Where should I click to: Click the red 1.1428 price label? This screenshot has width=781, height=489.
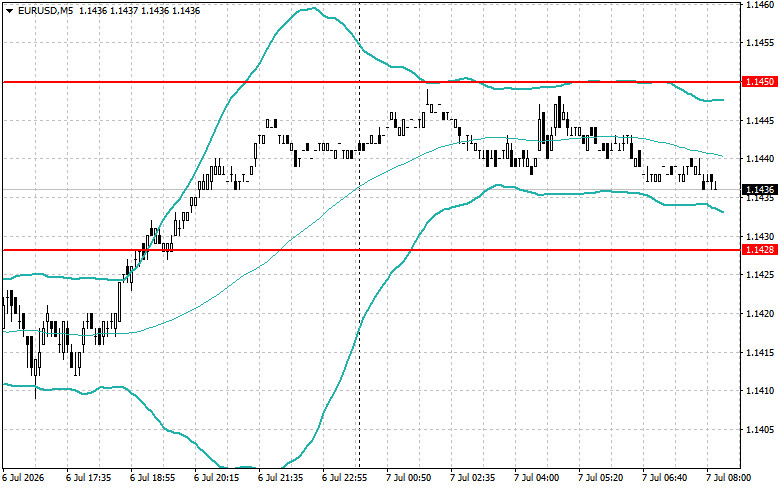pyautogui.click(x=759, y=249)
